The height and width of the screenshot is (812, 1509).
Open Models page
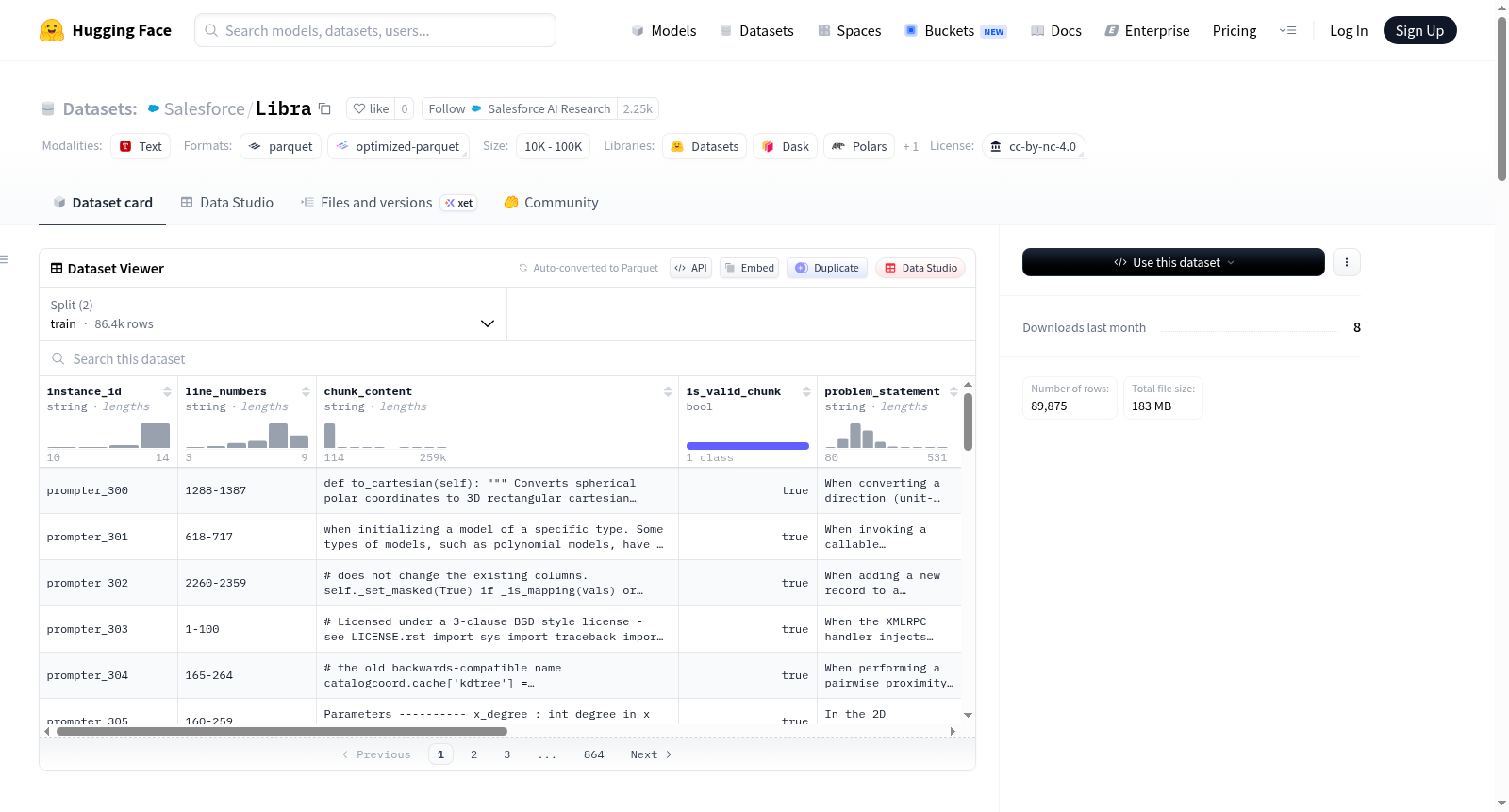tap(664, 30)
